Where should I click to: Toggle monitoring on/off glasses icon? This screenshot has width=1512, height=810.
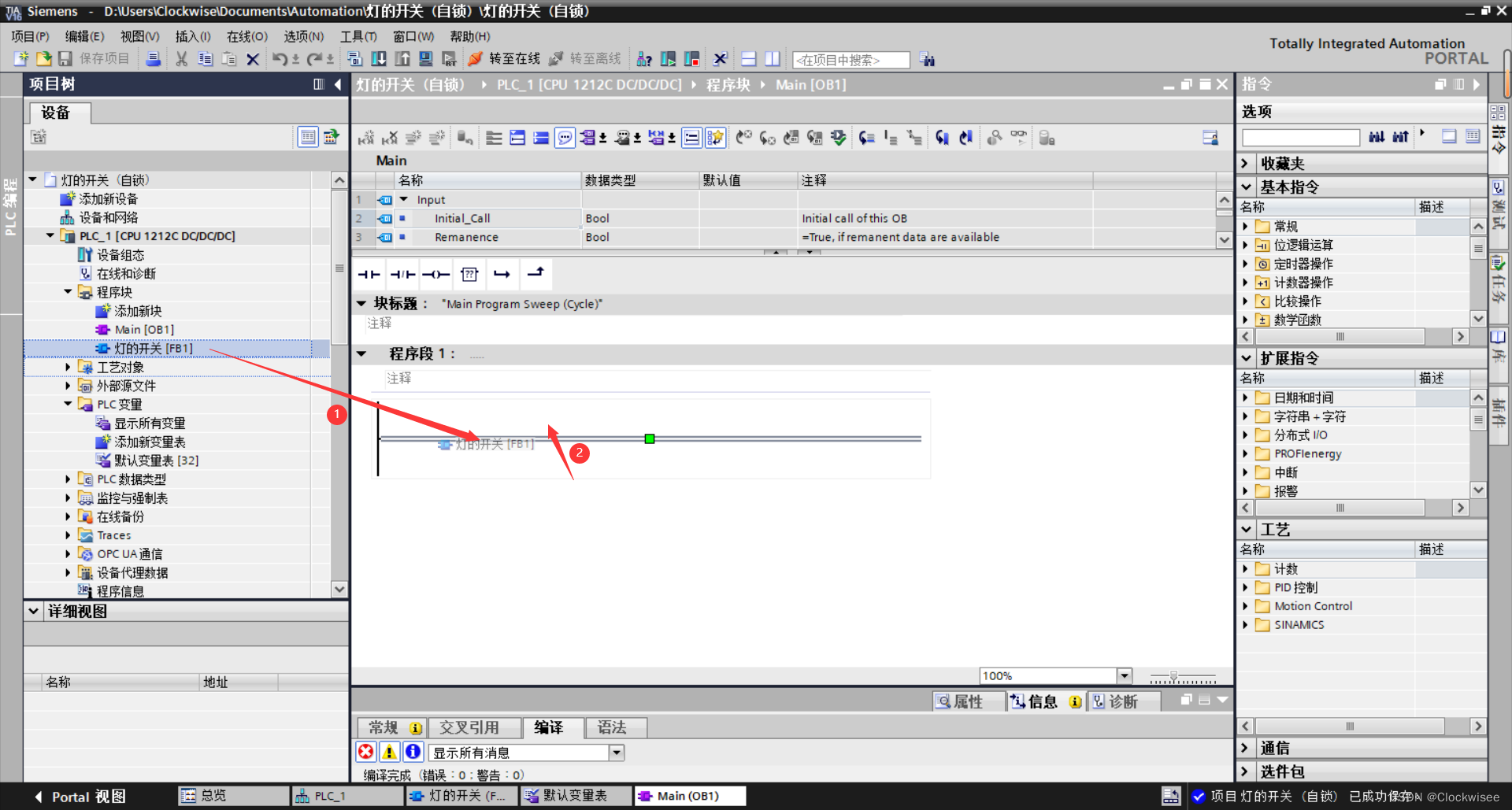(x=1018, y=137)
